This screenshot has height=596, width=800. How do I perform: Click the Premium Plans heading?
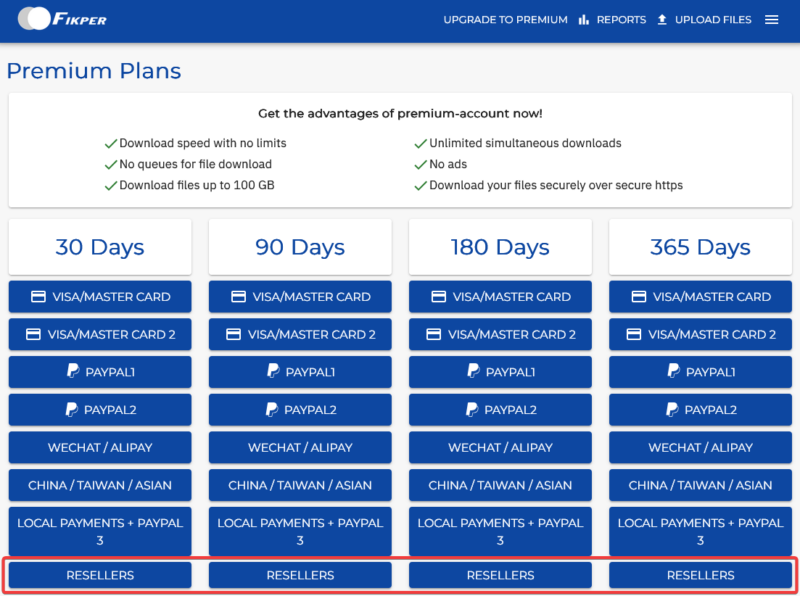pos(94,71)
